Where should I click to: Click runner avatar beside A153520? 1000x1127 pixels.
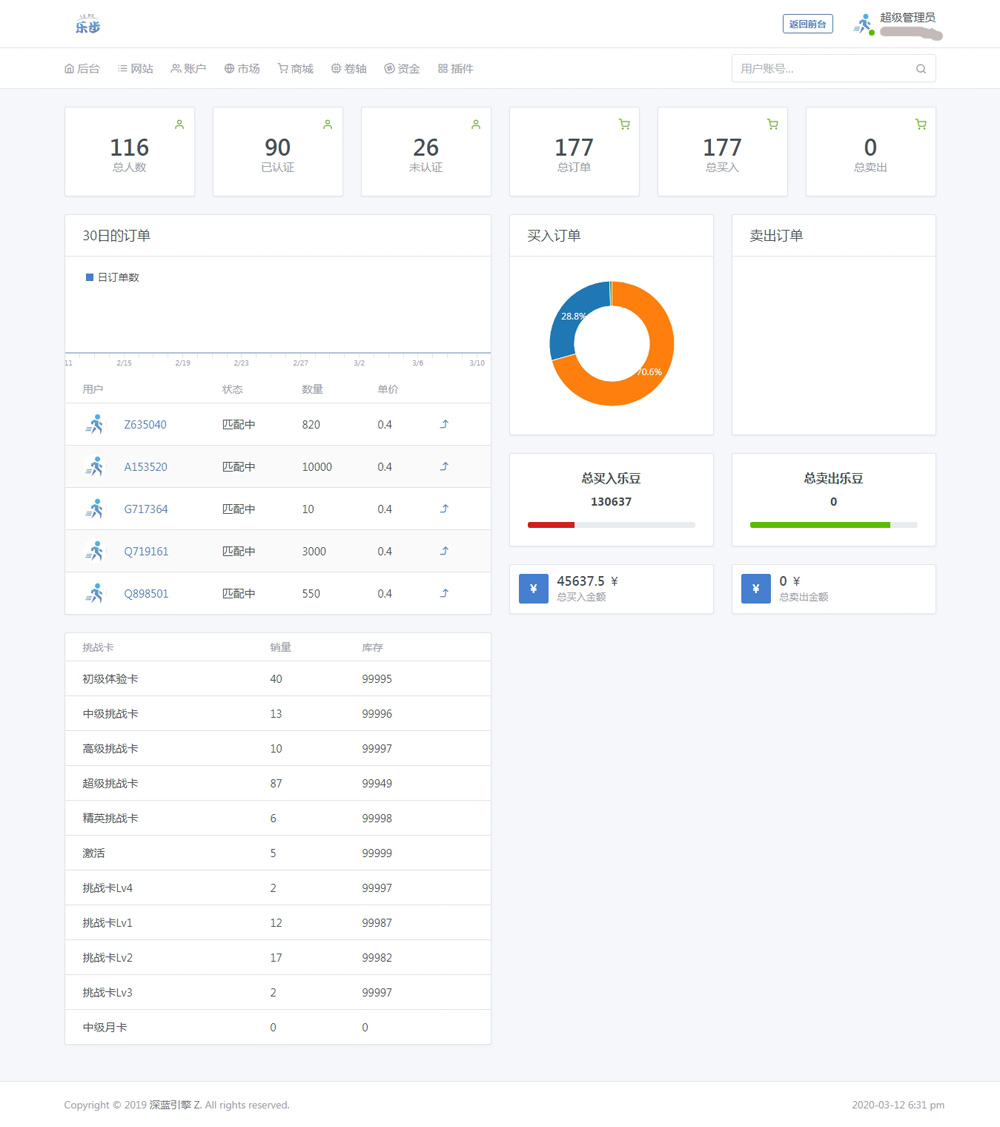click(95, 467)
